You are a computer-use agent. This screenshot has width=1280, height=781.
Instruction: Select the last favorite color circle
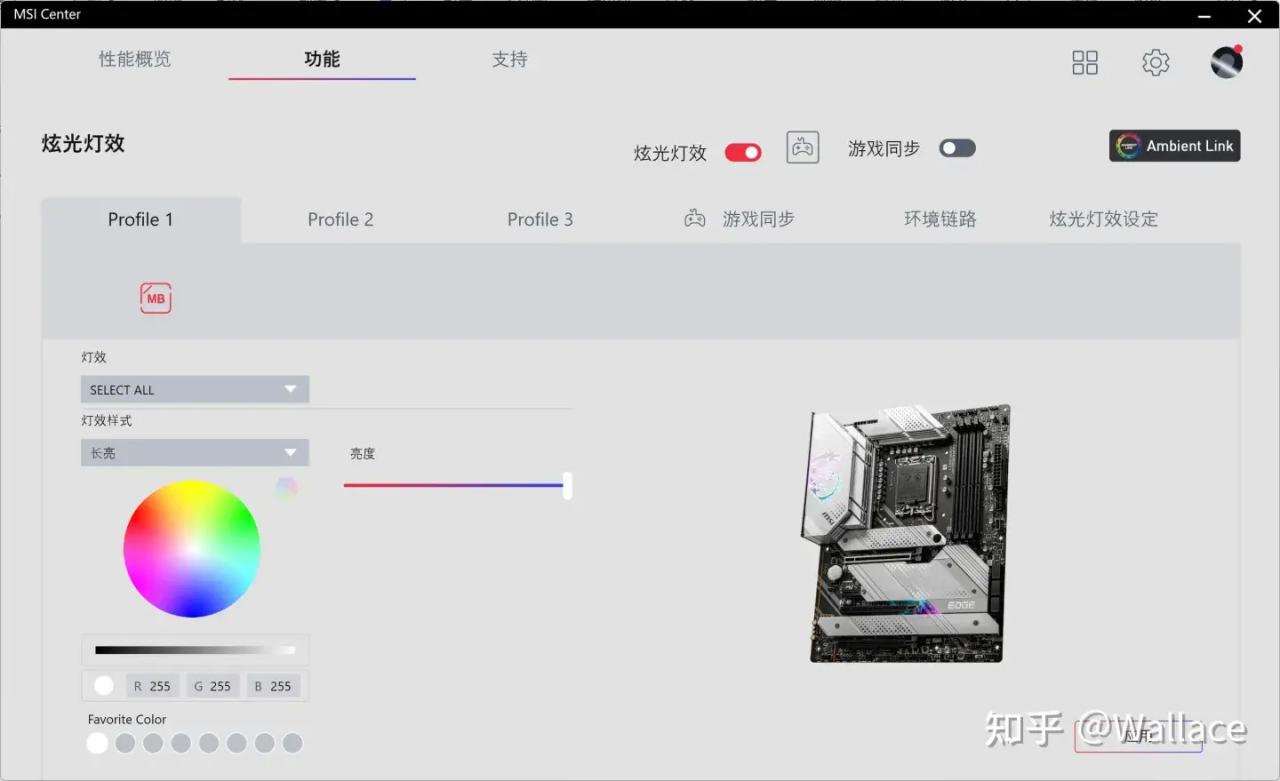292,743
